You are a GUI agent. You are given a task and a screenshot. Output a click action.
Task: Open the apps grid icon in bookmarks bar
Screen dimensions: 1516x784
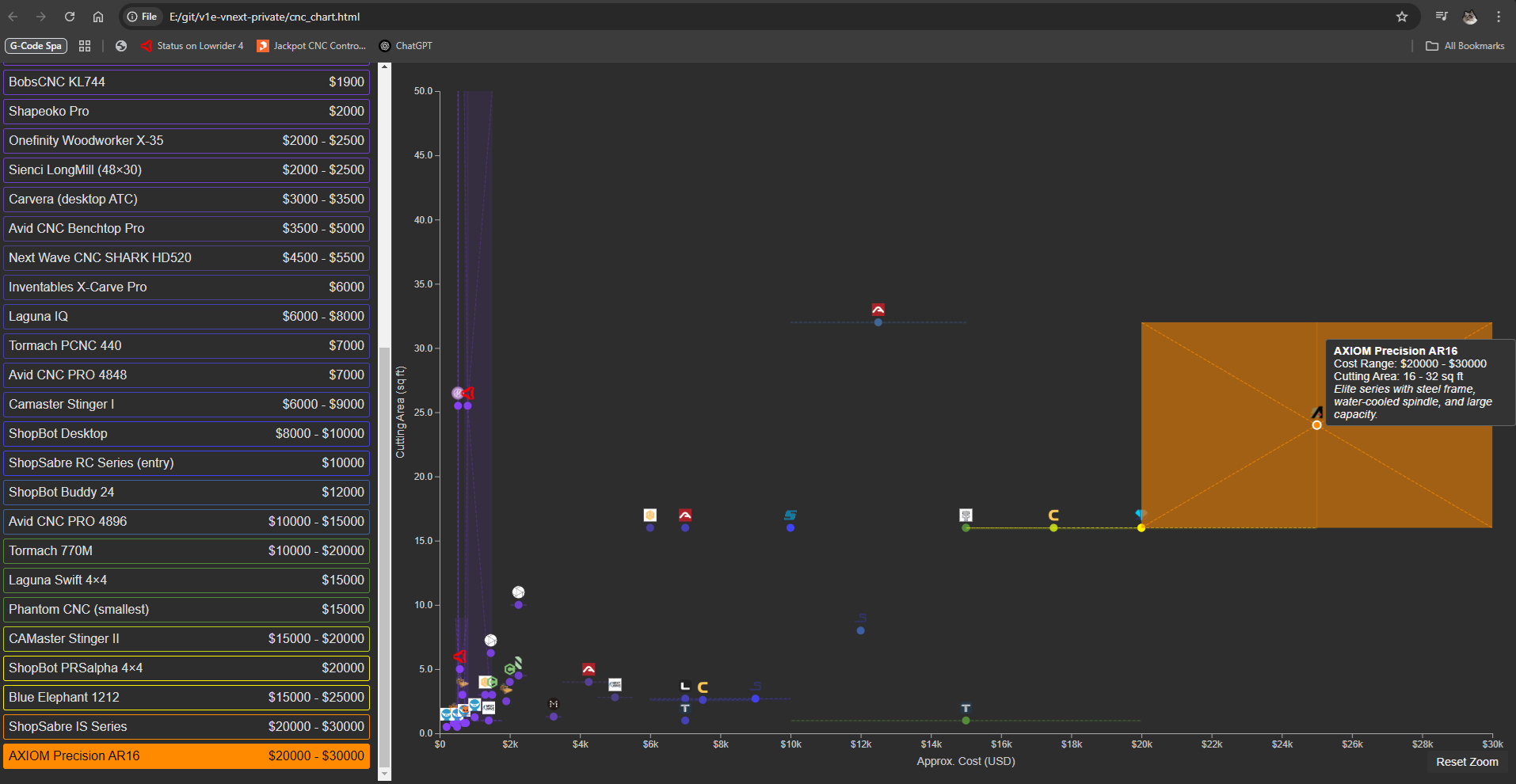point(85,46)
